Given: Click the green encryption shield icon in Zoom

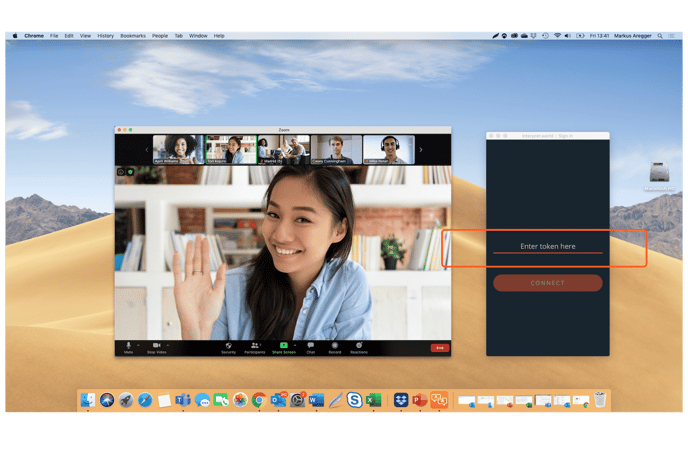Looking at the screenshot, I should pos(130,172).
